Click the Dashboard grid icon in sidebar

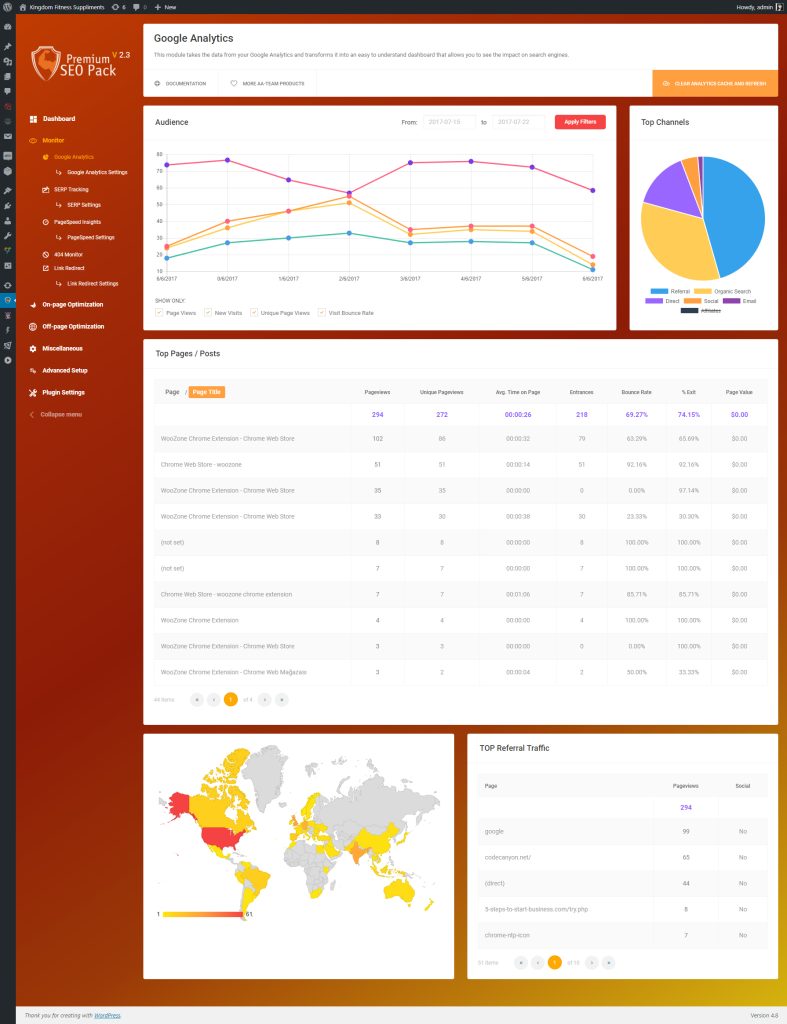coord(33,119)
